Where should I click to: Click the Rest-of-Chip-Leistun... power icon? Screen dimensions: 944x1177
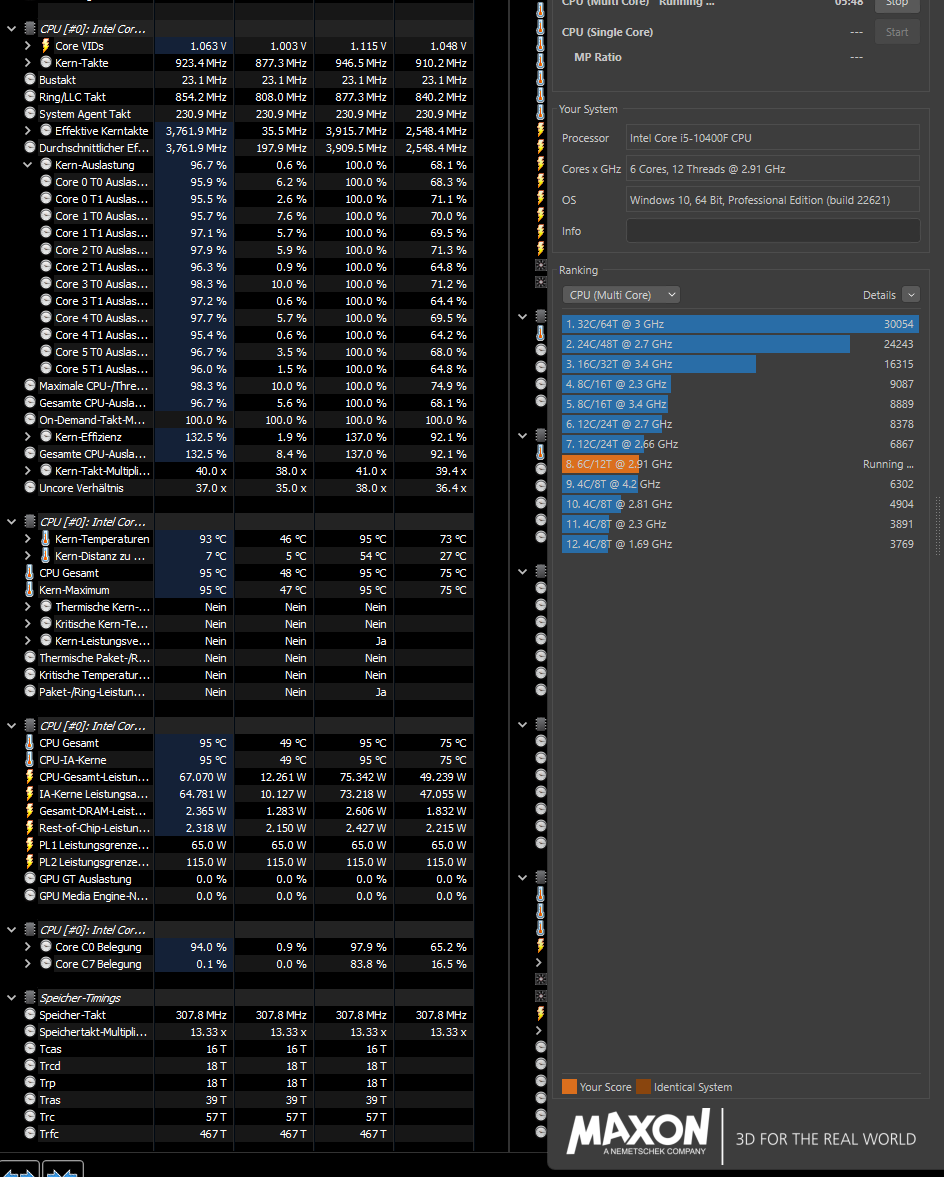pyautogui.click(x=30, y=827)
